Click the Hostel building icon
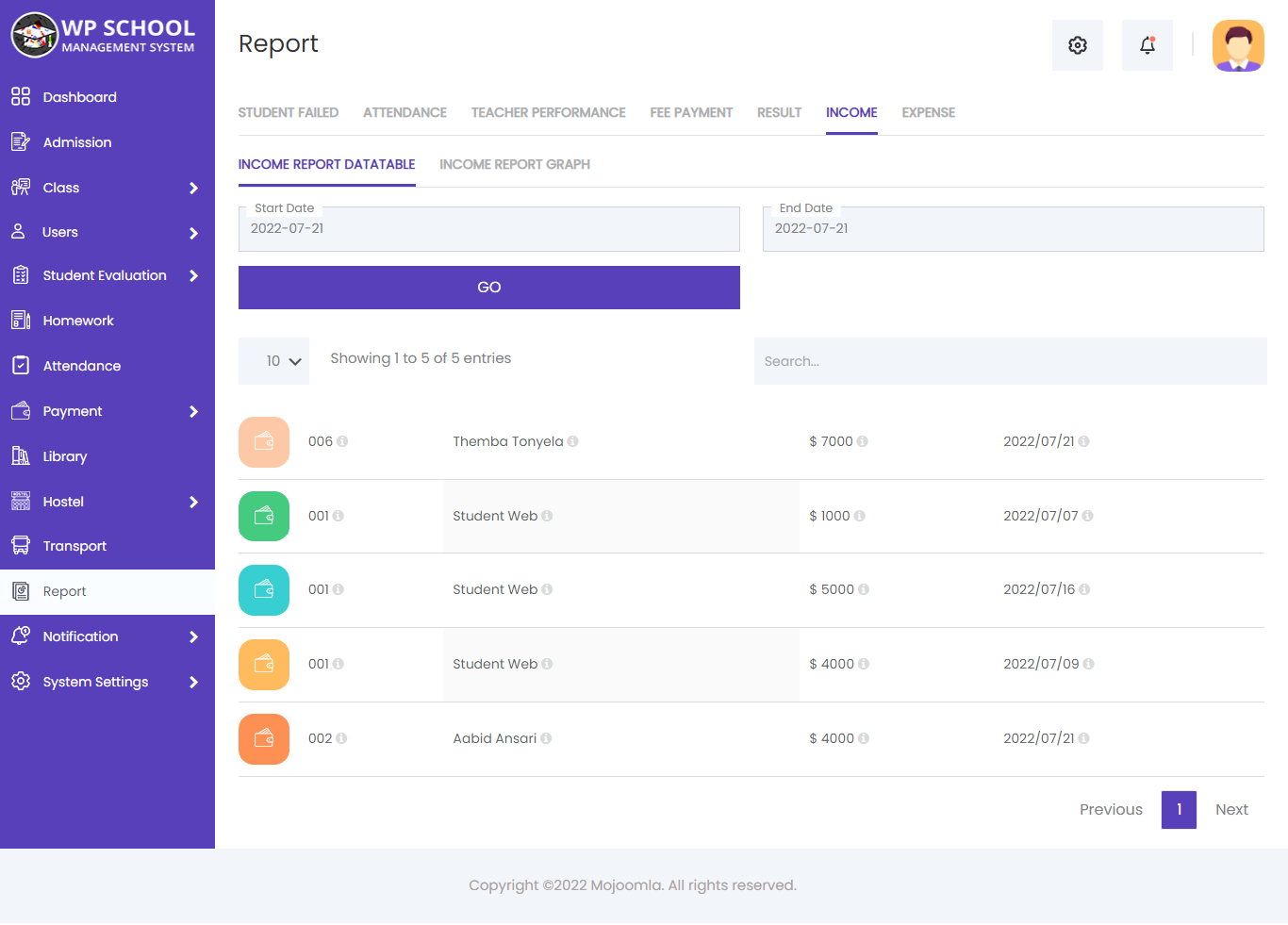This screenshot has width=1288, height=925. 21,501
